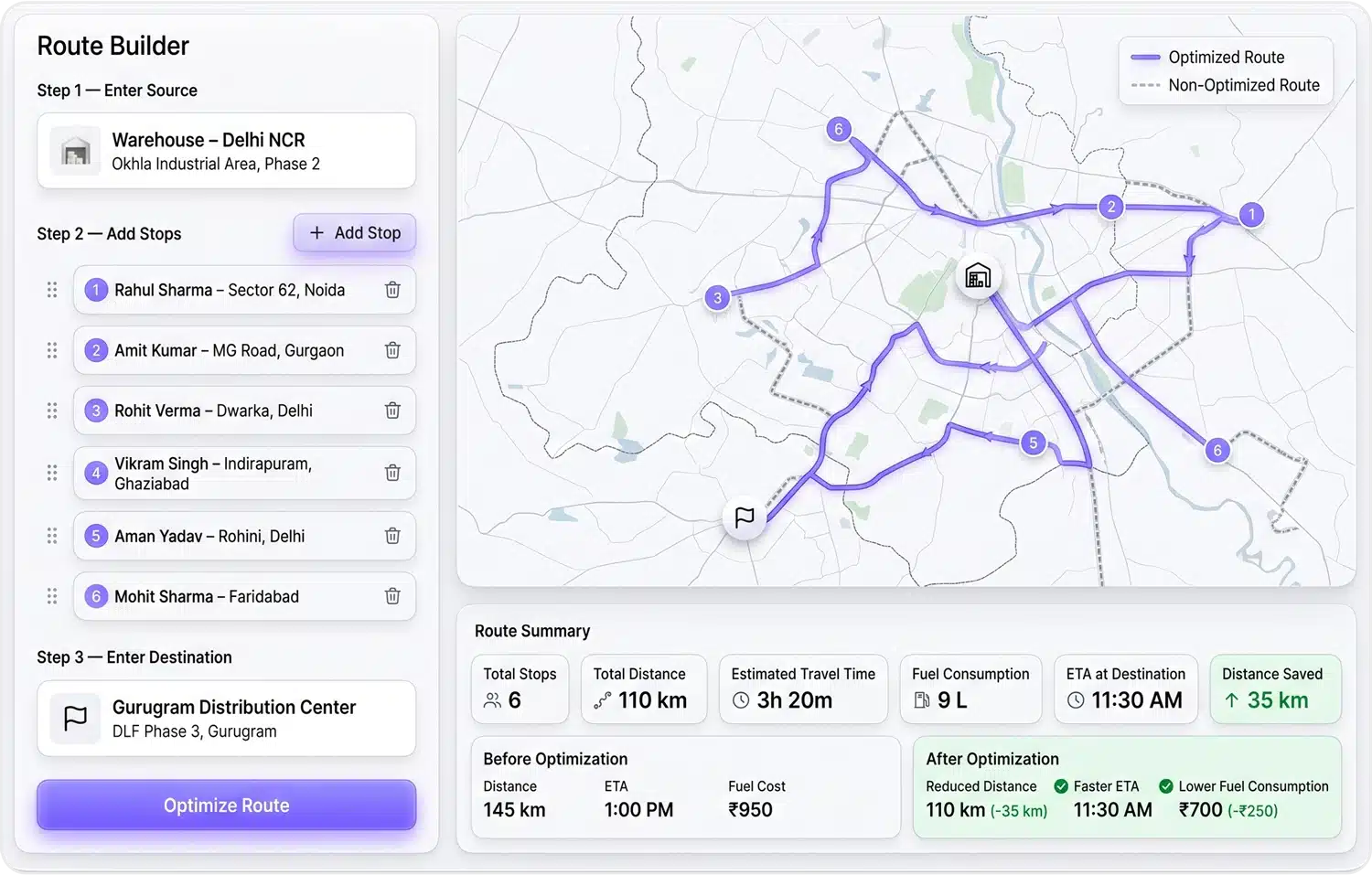
Task: Click drag handle for Mohit Sharma row
Action: (52, 596)
